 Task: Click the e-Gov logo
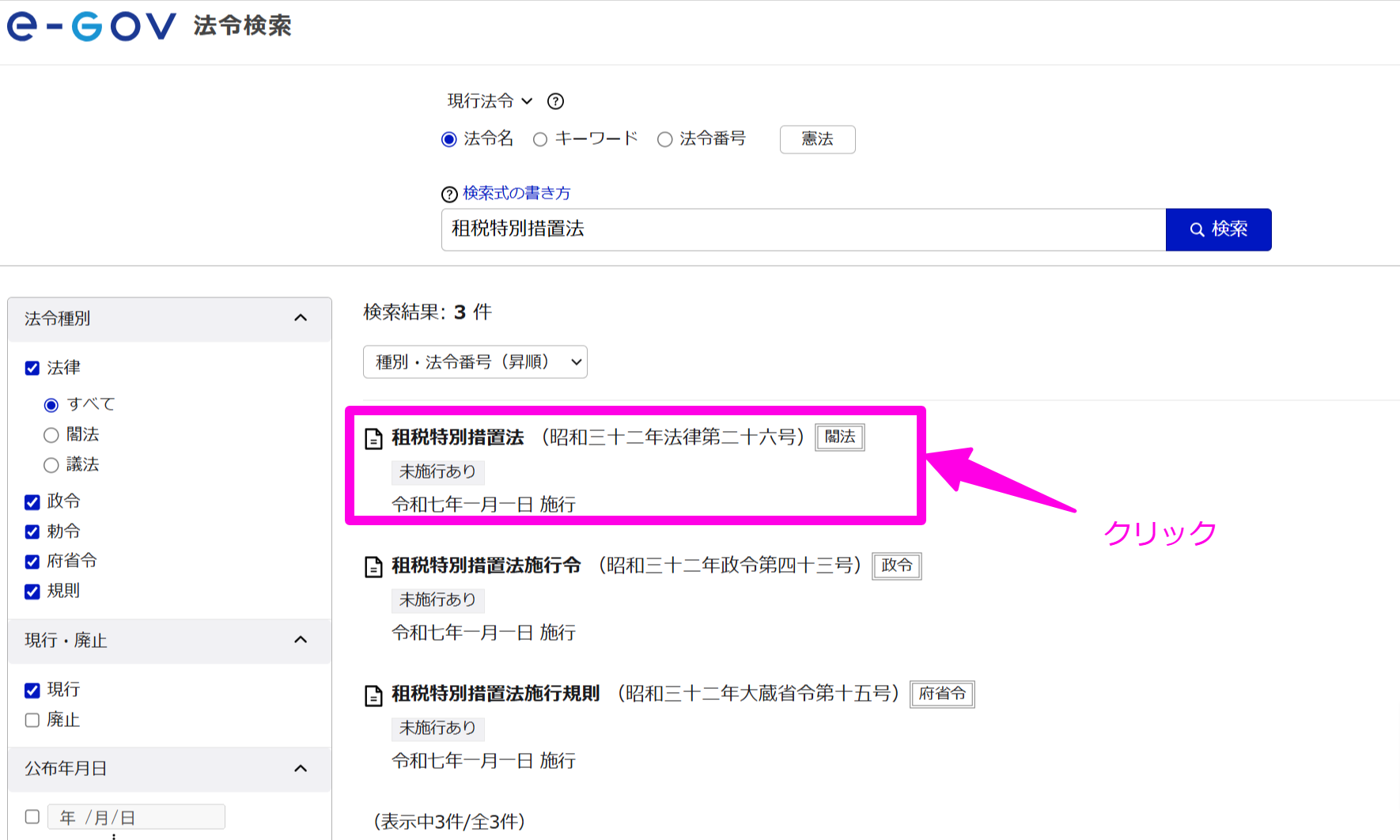(91, 26)
